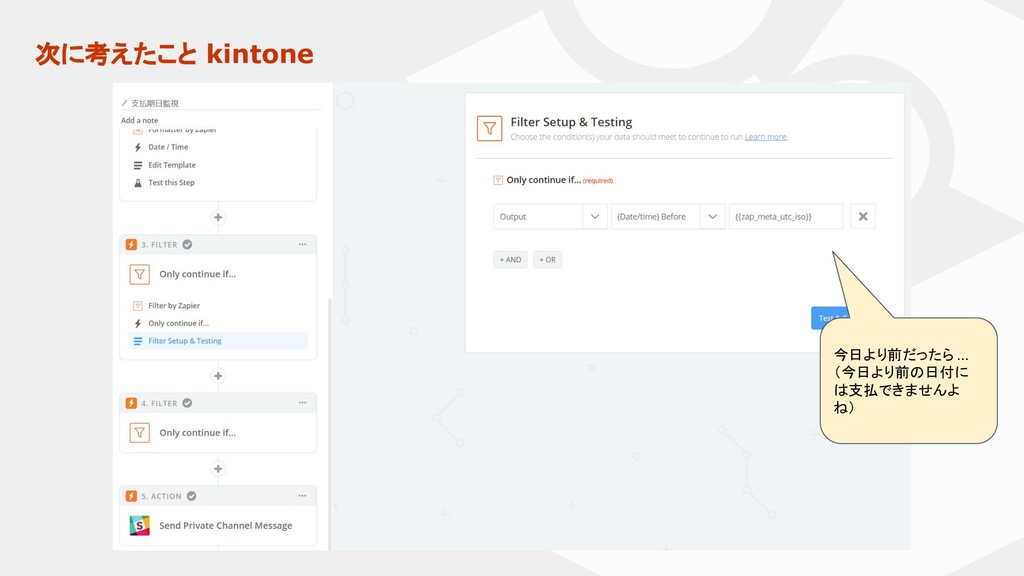Click chevron arrow of (Date/time) Before dropdown
The height and width of the screenshot is (576, 1024).
point(712,217)
